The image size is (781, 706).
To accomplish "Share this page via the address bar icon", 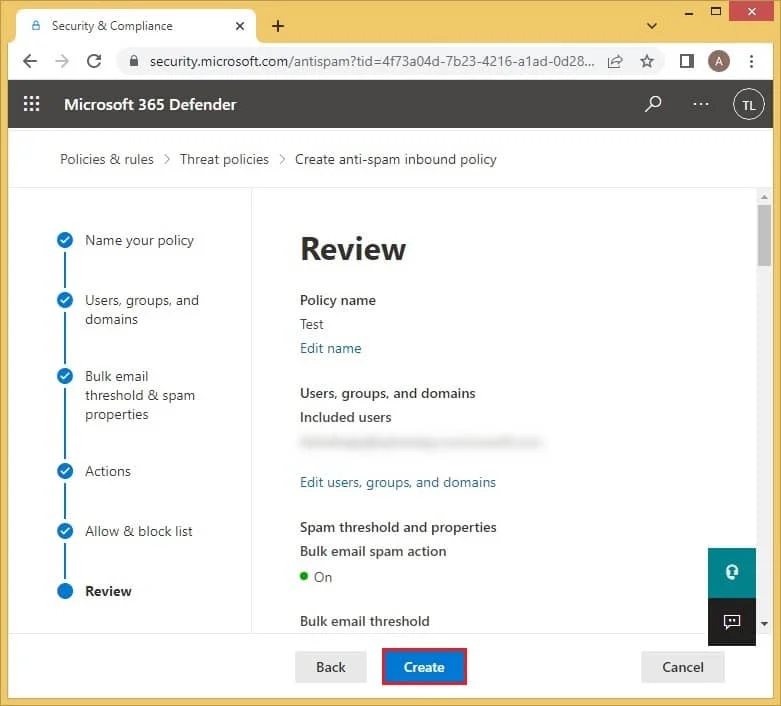I will [x=615, y=61].
